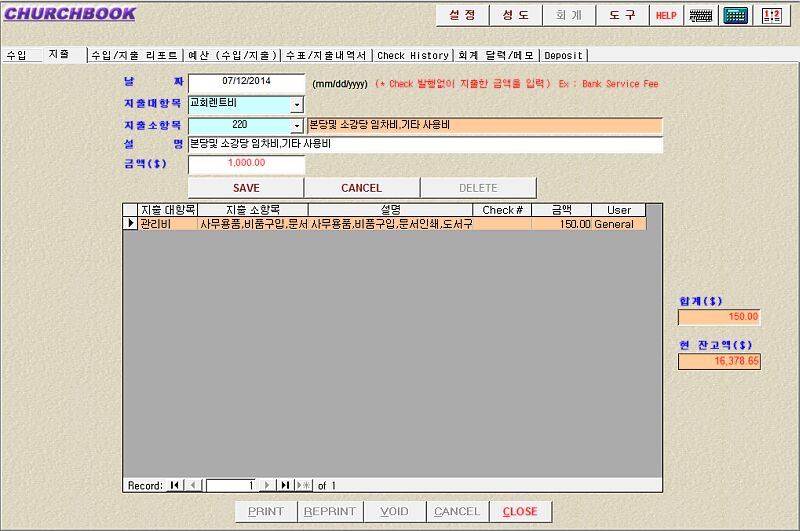Switch to the 지출 tab
800x531 pixels.
click(x=64, y=55)
